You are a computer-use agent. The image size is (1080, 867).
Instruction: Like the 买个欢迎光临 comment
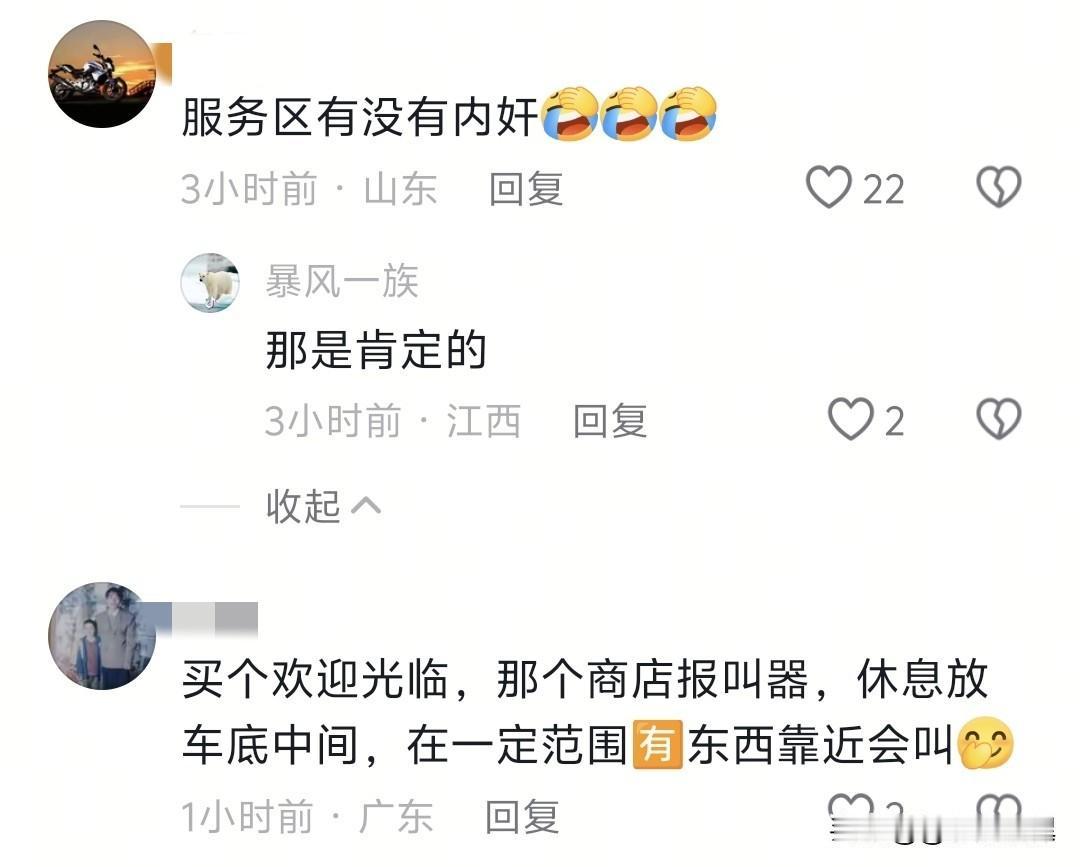pyautogui.click(x=850, y=811)
